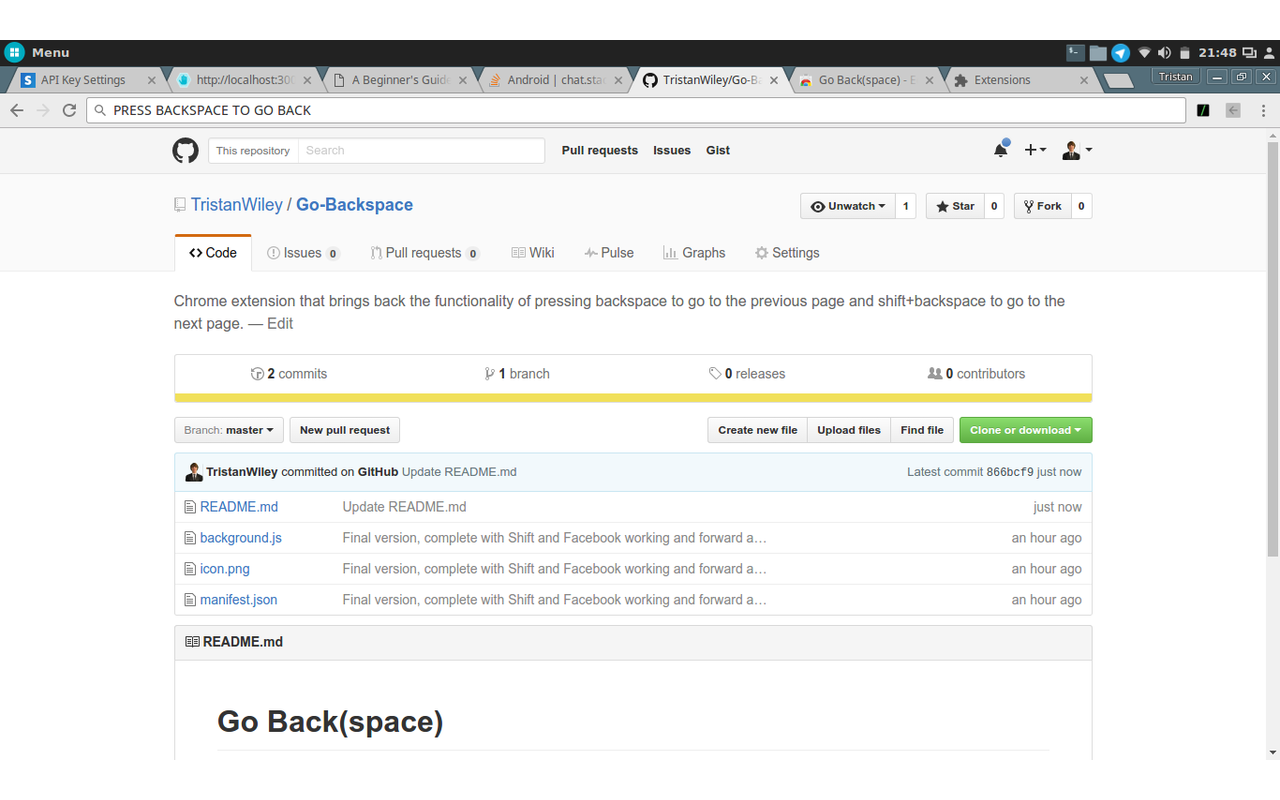Open the manifest.json file link
The width and height of the screenshot is (1280, 800).
(239, 600)
